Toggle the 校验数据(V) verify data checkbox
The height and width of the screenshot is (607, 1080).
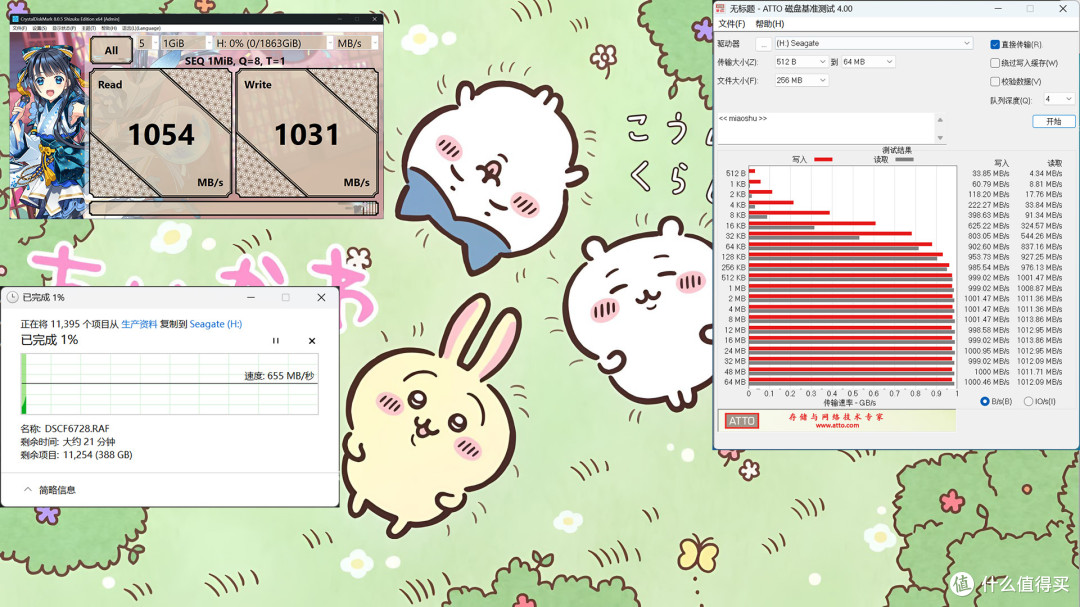pos(995,81)
